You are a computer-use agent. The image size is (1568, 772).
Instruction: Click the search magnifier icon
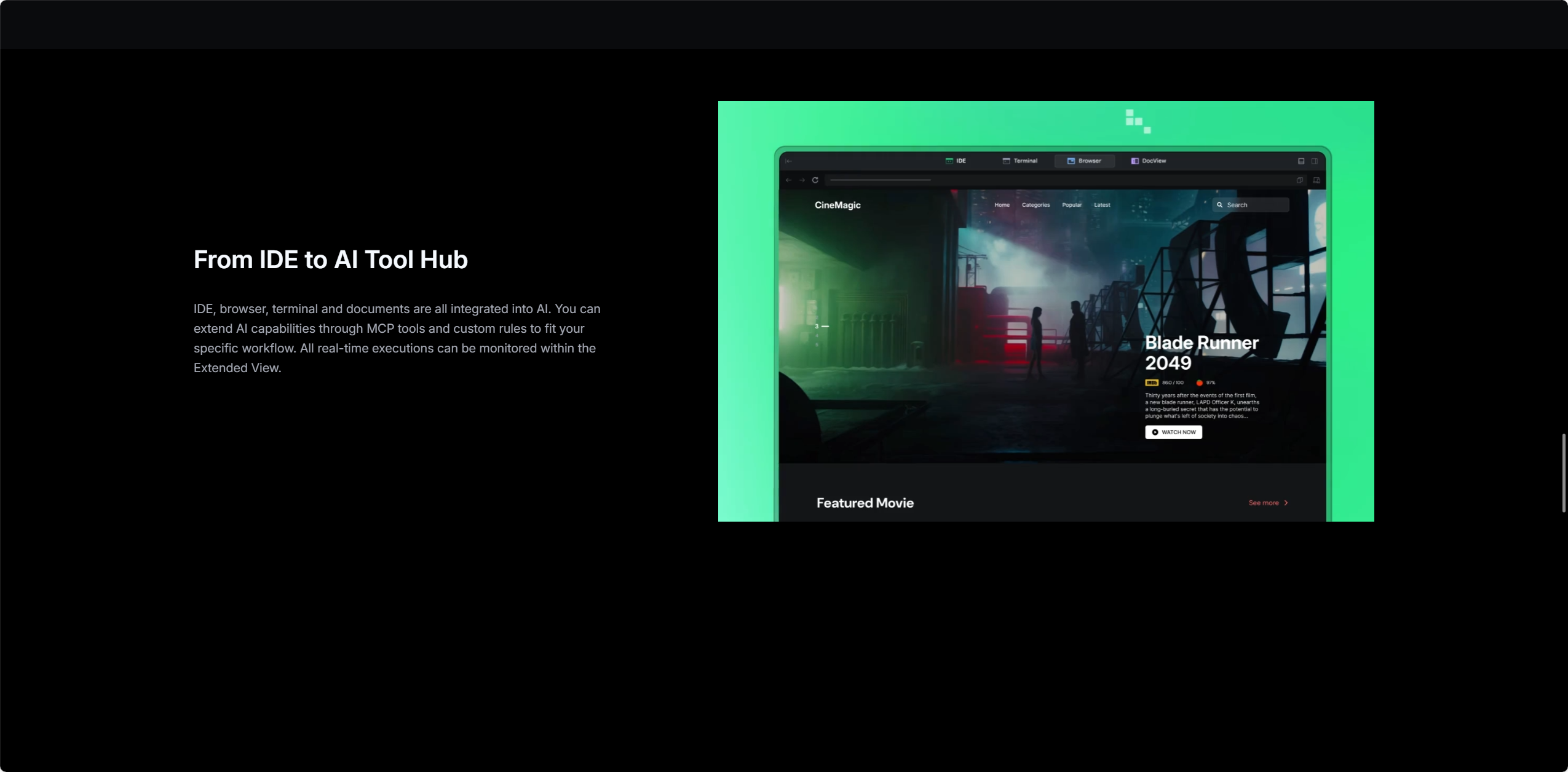[1220, 205]
